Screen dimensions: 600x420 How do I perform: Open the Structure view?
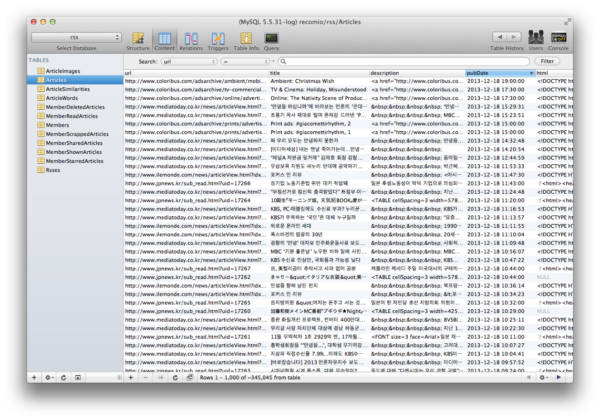click(x=138, y=41)
